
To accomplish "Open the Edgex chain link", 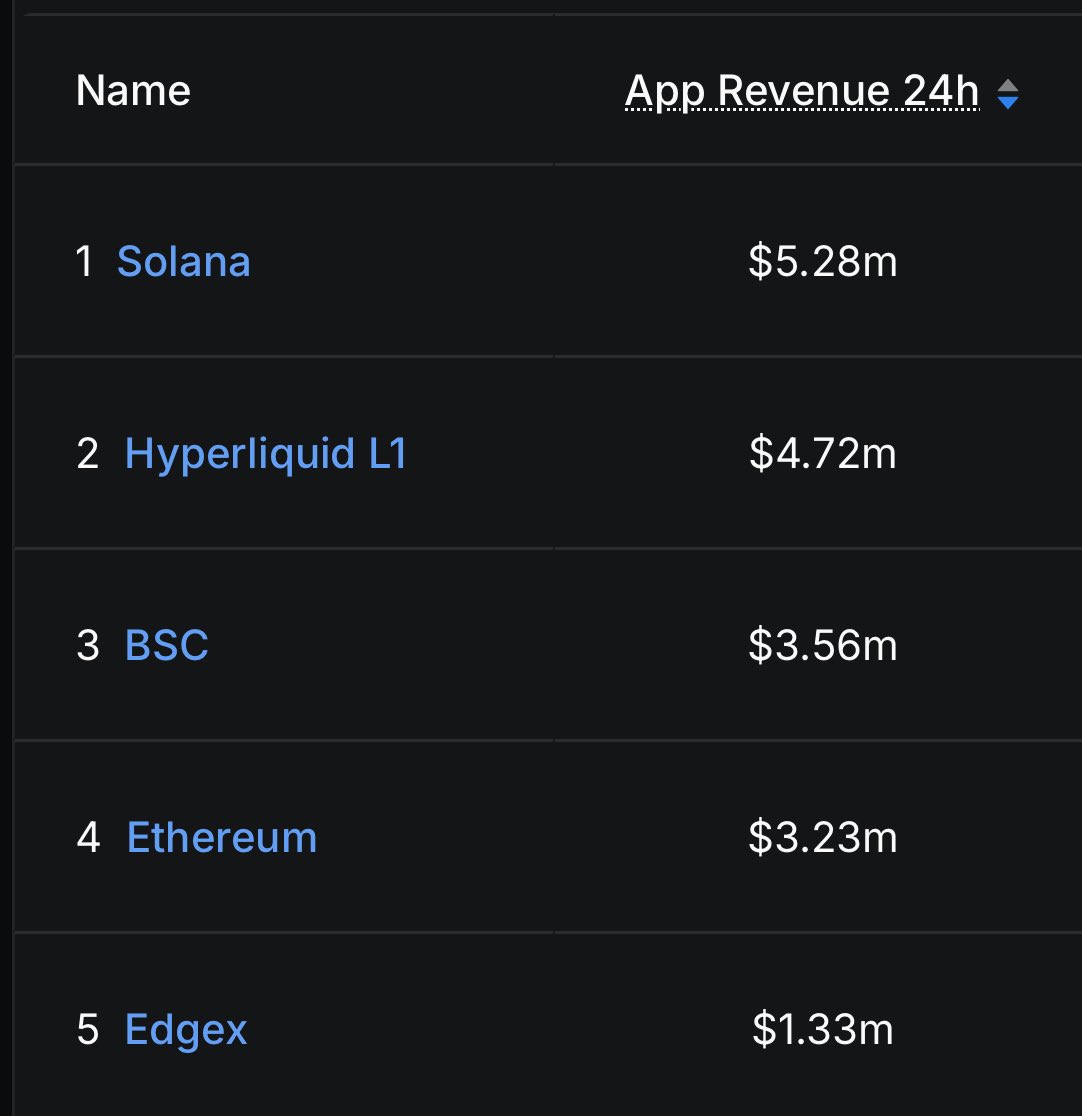I will pos(186,1029).
